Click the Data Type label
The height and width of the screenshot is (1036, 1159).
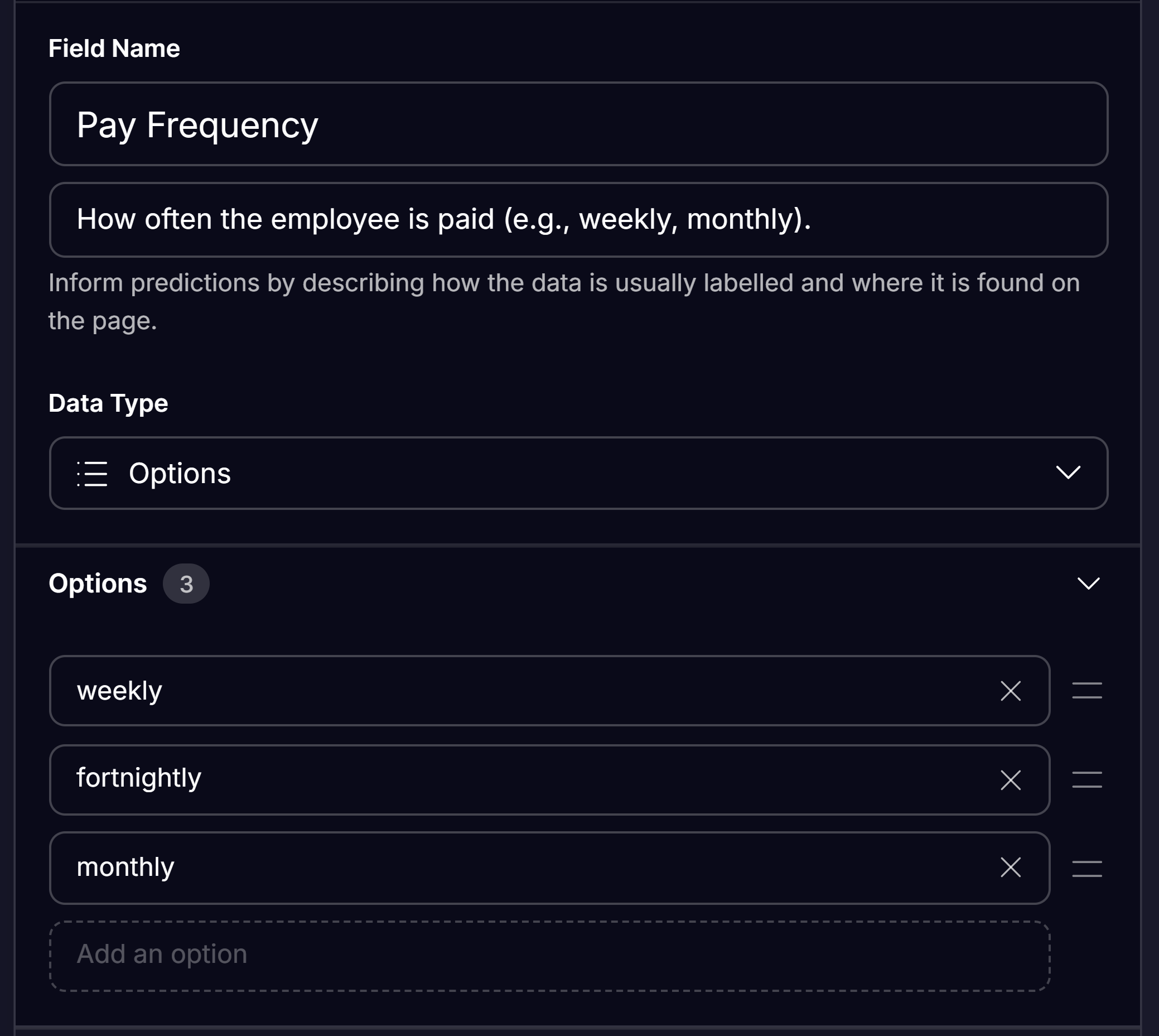[108, 403]
